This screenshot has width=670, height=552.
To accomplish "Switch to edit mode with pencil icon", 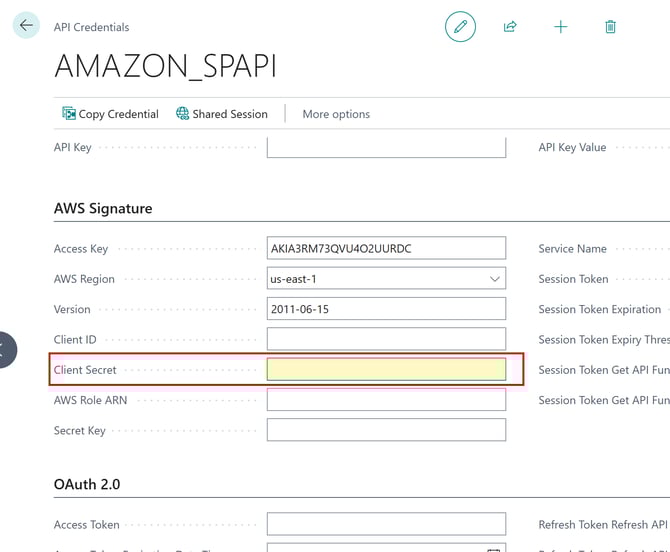I will 460,26.
